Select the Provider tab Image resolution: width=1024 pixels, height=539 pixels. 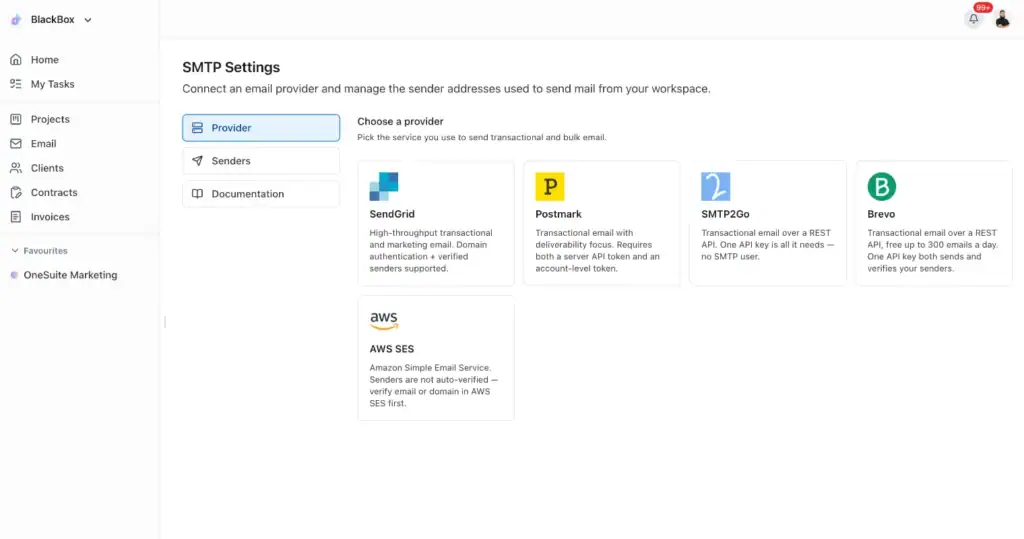(x=261, y=128)
